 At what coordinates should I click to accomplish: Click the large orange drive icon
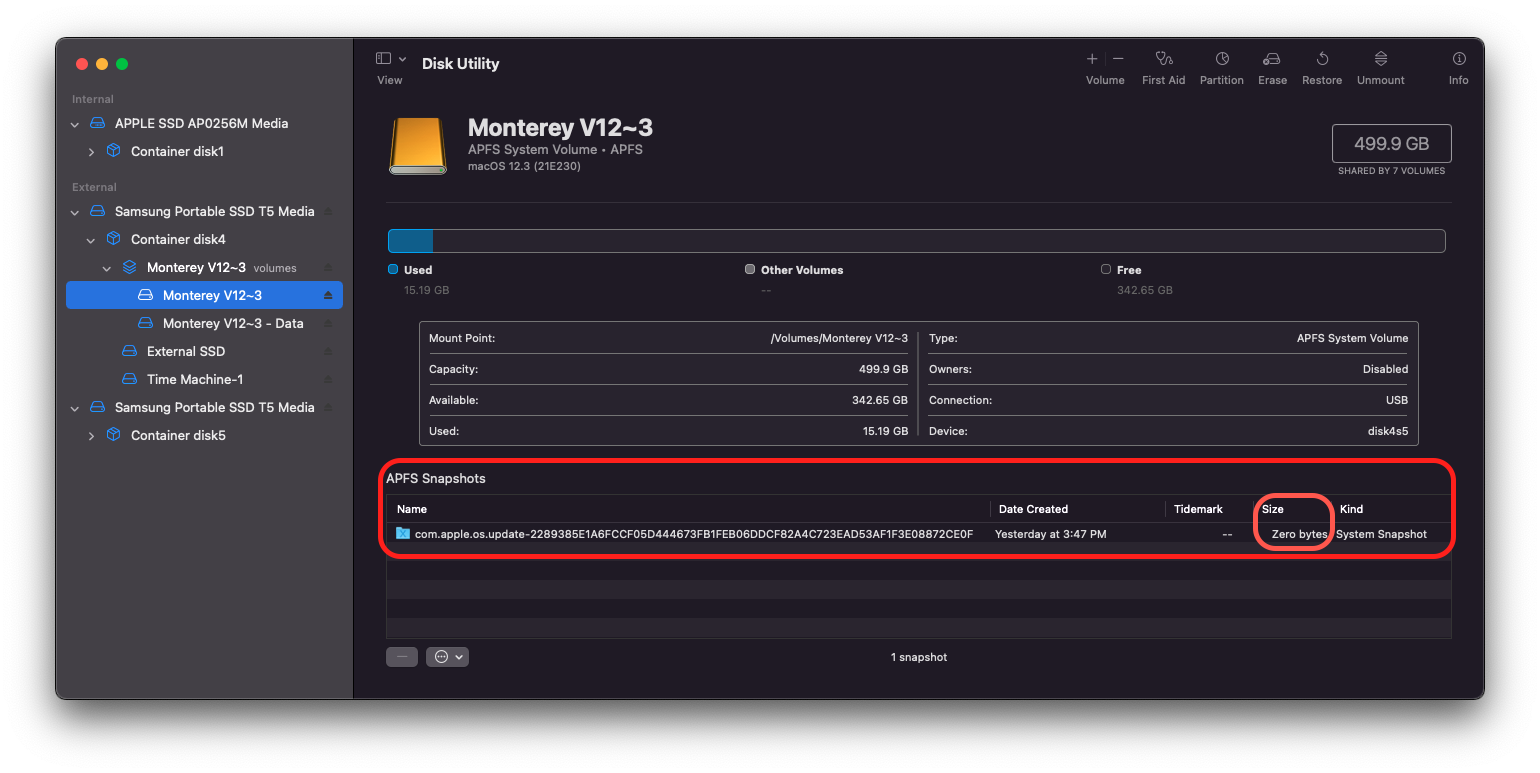coord(418,146)
